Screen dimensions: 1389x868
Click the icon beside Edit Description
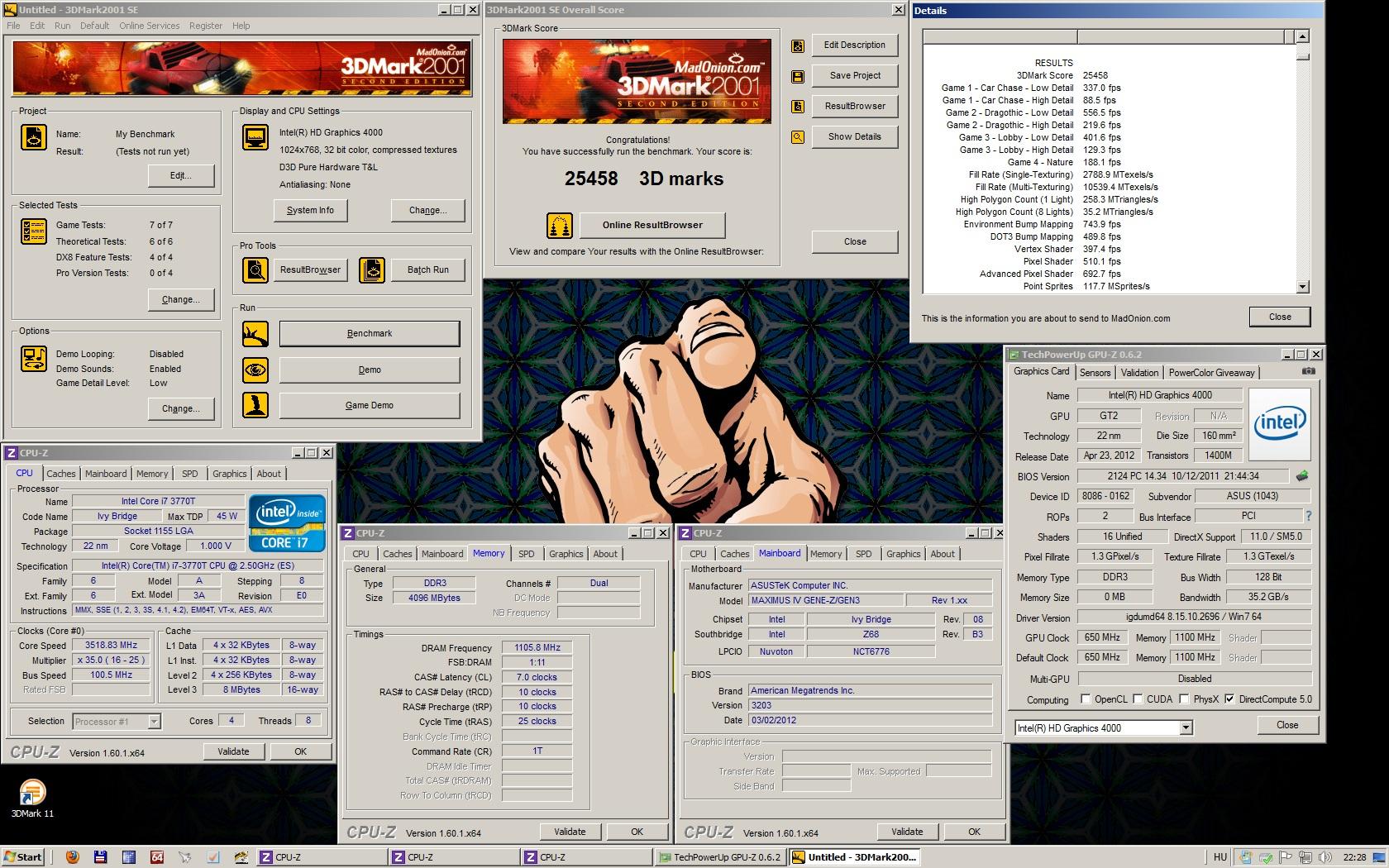point(798,46)
